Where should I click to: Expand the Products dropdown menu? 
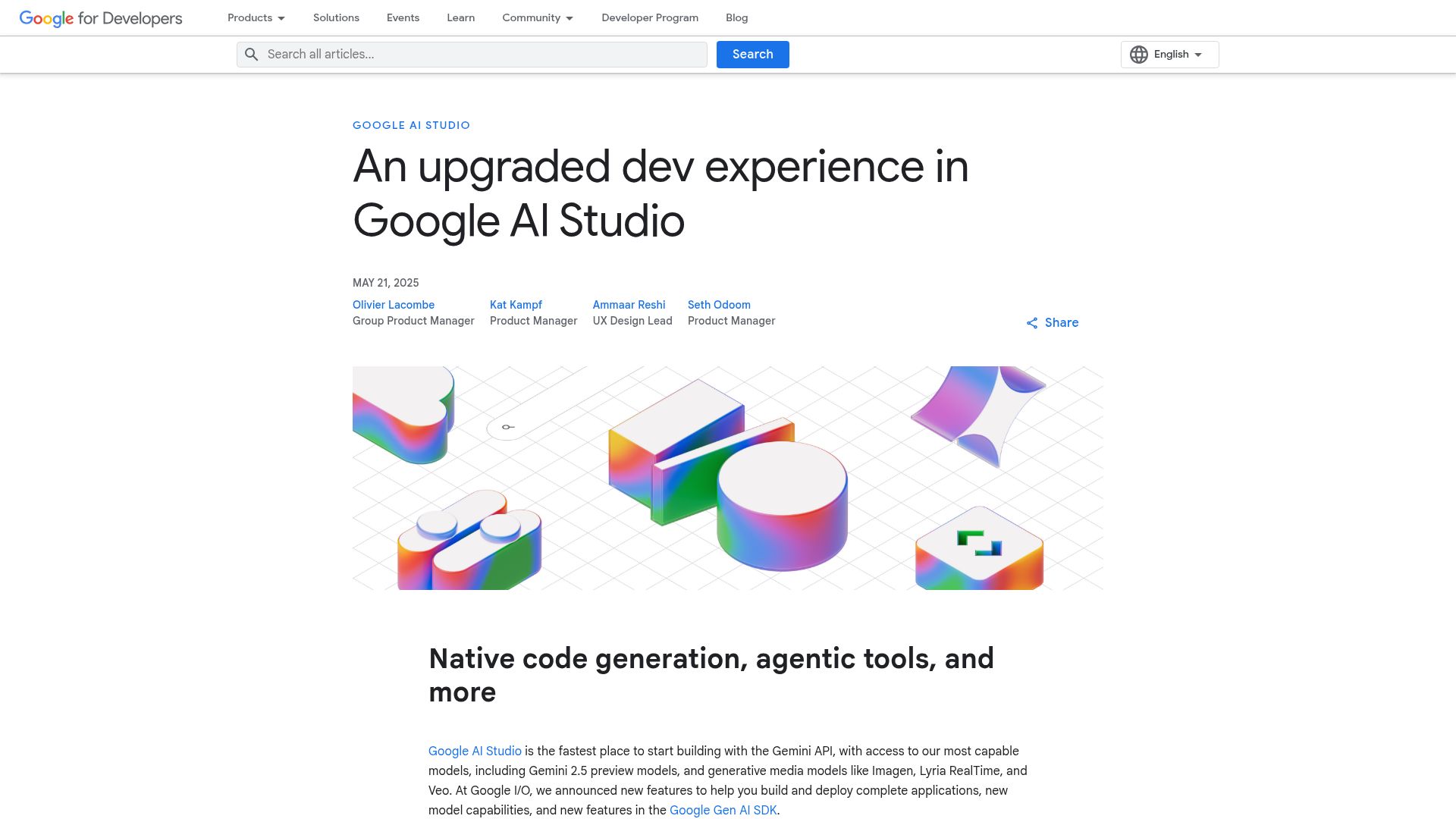tap(256, 17)
